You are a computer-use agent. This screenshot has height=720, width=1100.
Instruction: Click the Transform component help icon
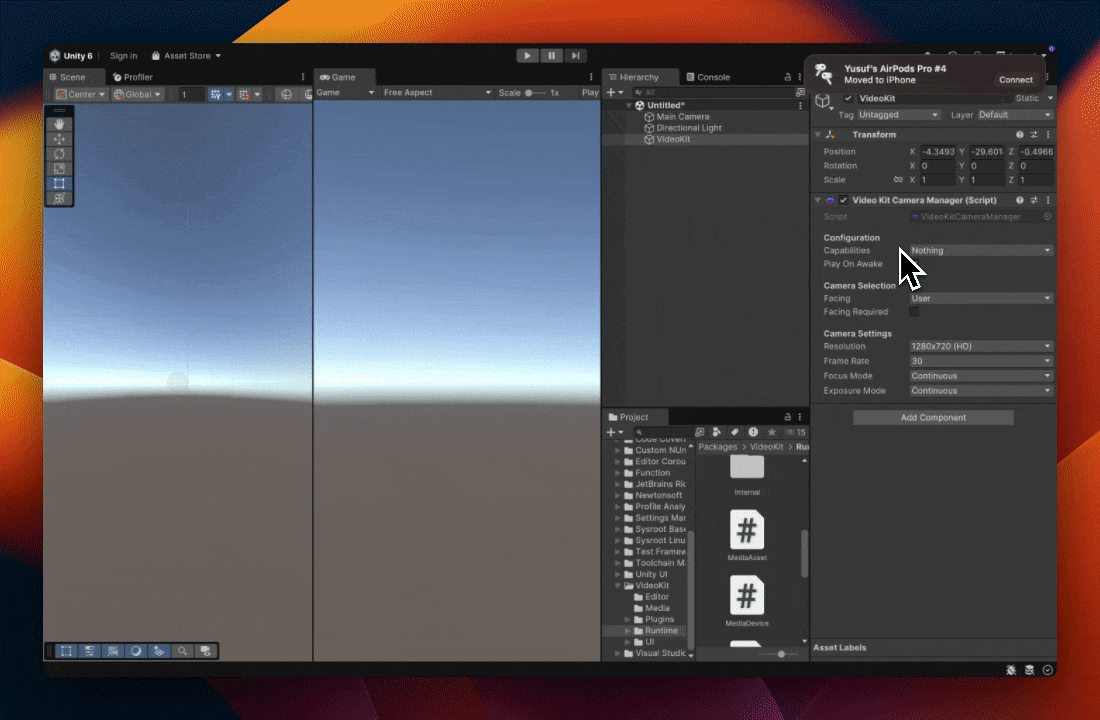tap(1020, 135)
